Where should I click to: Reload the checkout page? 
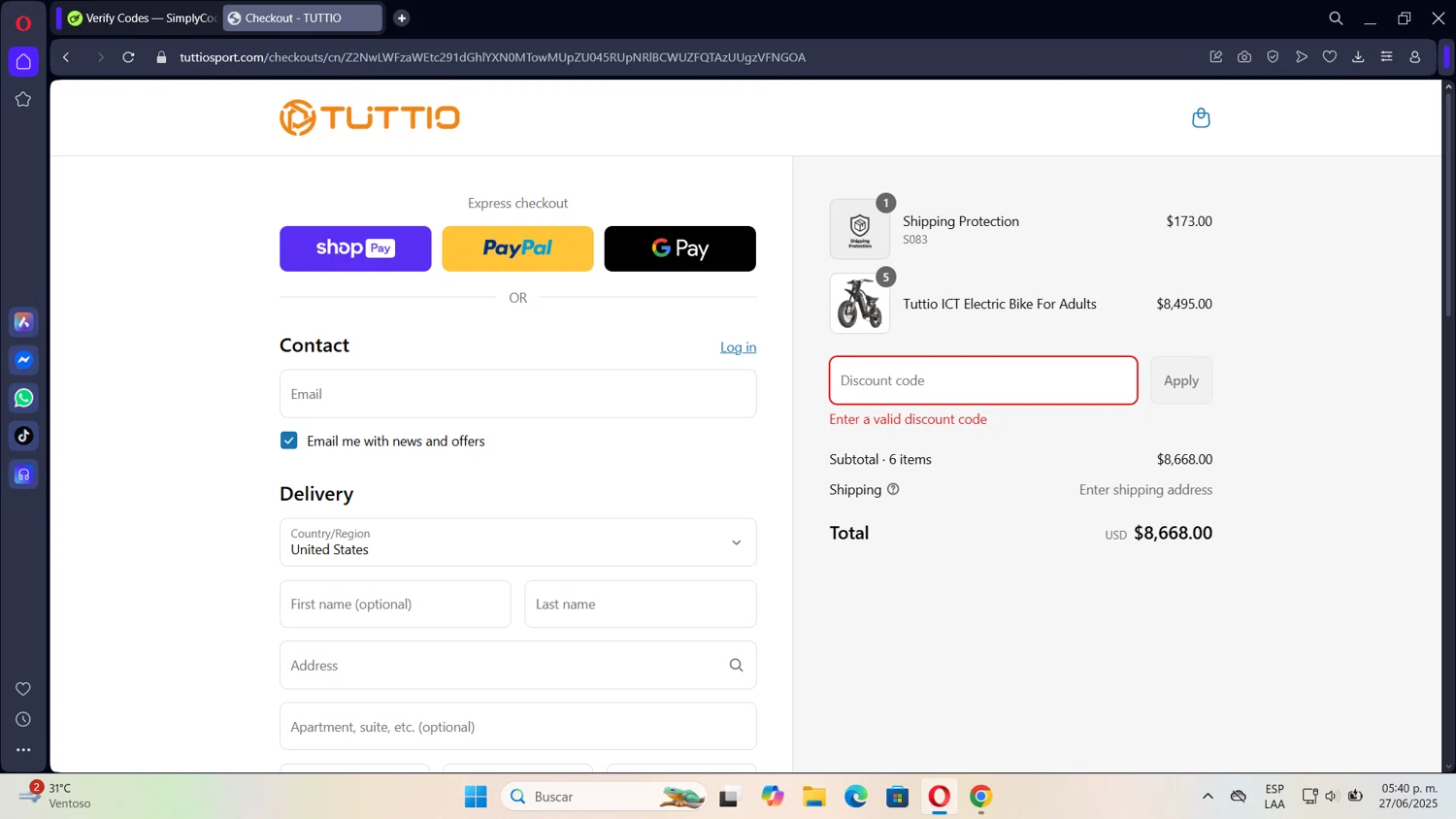pyautogui.click(x=128, y=57)
